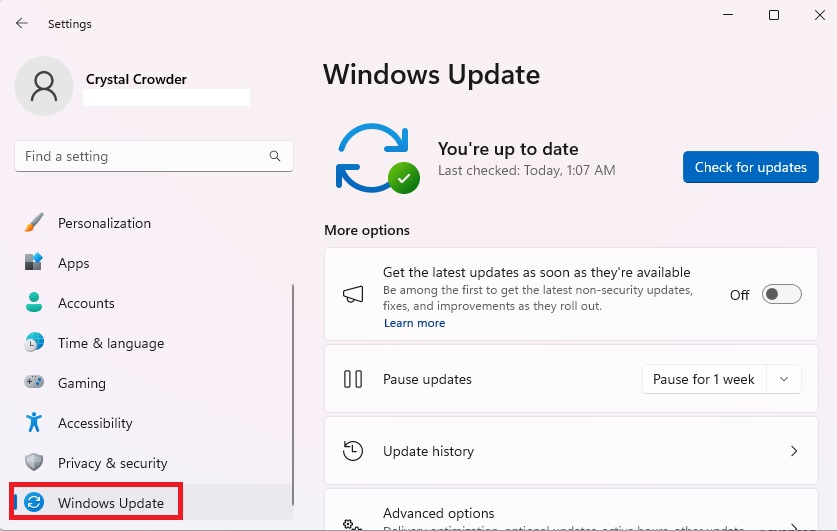837x531 pixels.
Task: Click the You're up to date status text
Action: coord(508,149)
